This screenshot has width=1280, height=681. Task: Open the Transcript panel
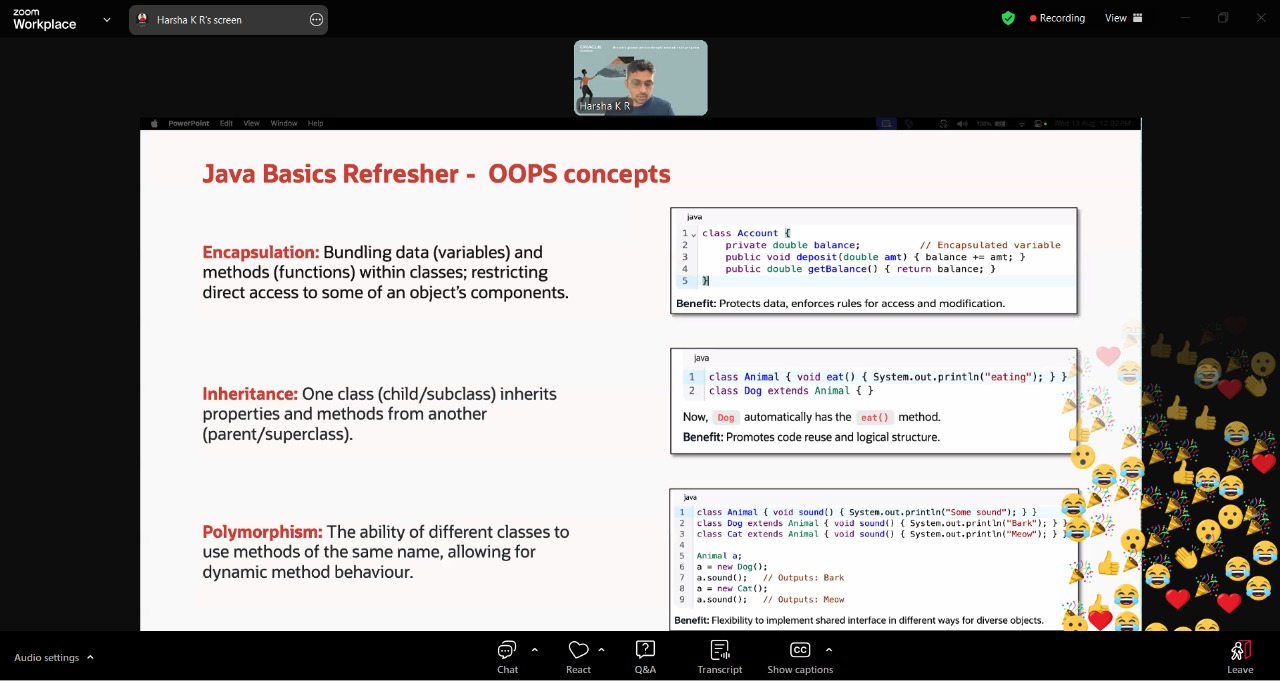pyautogui.click(x=719, y=656)
